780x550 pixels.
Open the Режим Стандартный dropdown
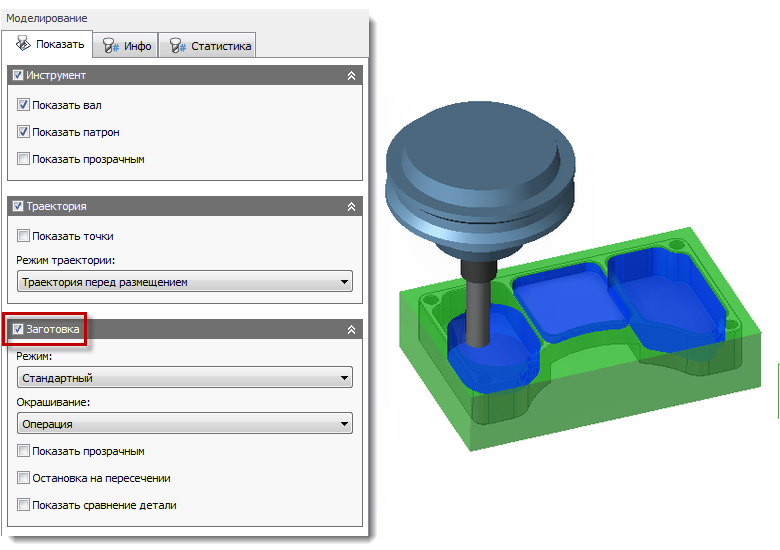tap(185, 378)
